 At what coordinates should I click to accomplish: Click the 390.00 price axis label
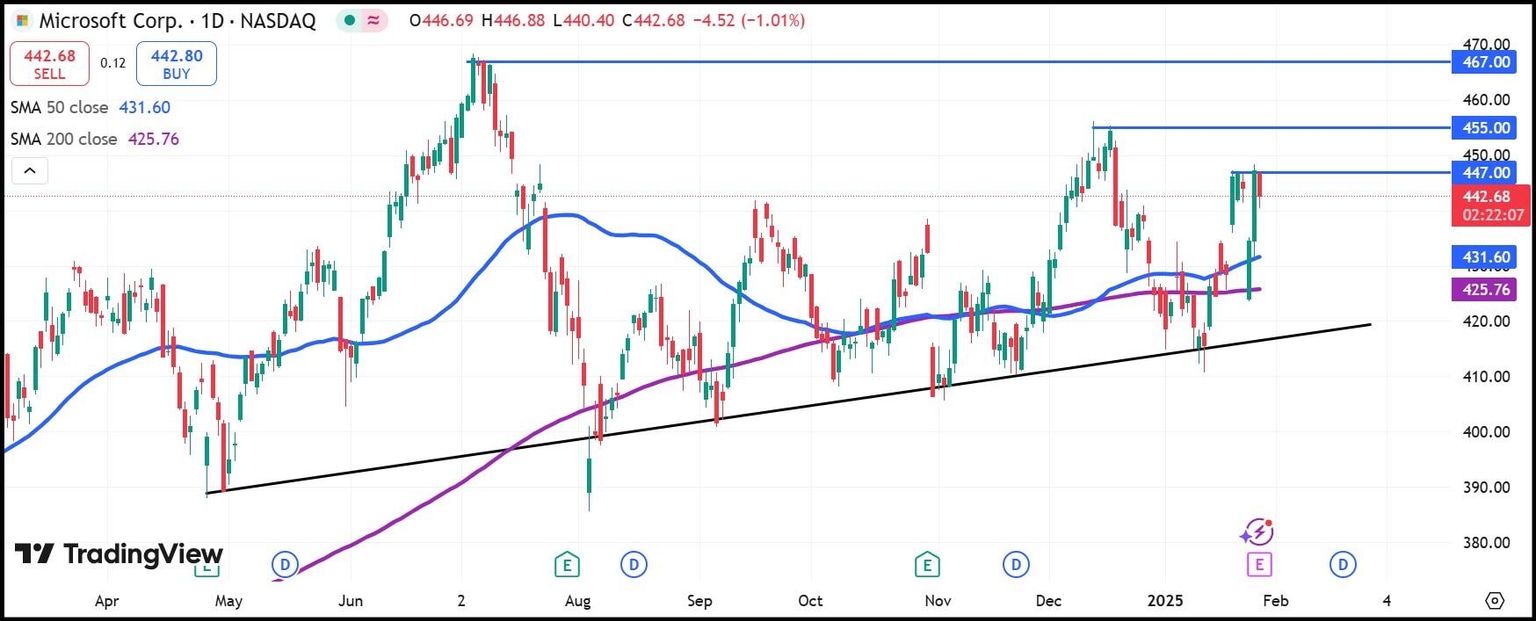pyautogui.click(x=1485, y=487)
